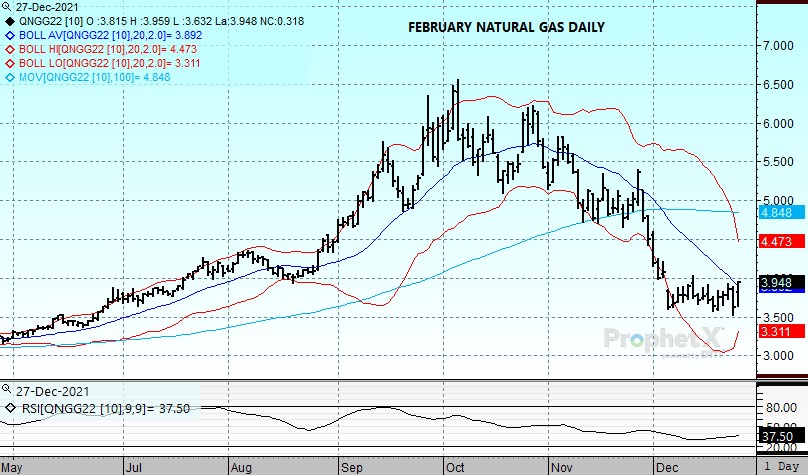This screenshot has width=808, height=475.
Task: Click the ProphetX watermark logo
Action: [x=662, y=340]
